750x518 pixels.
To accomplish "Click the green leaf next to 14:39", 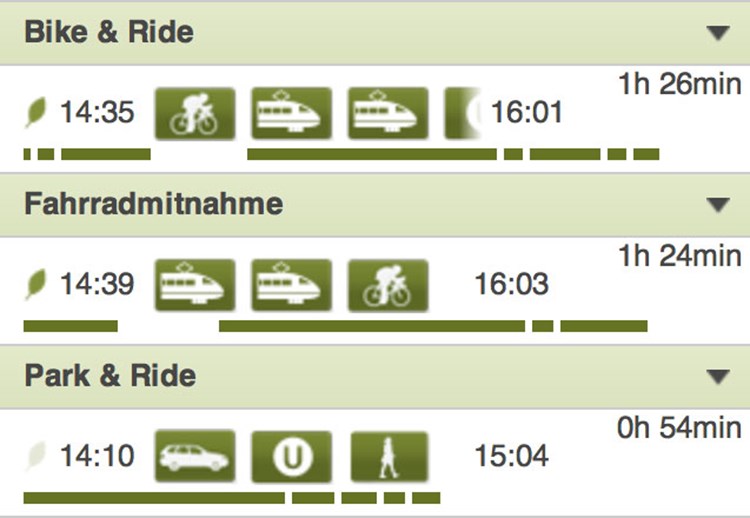I will point(36,284).
